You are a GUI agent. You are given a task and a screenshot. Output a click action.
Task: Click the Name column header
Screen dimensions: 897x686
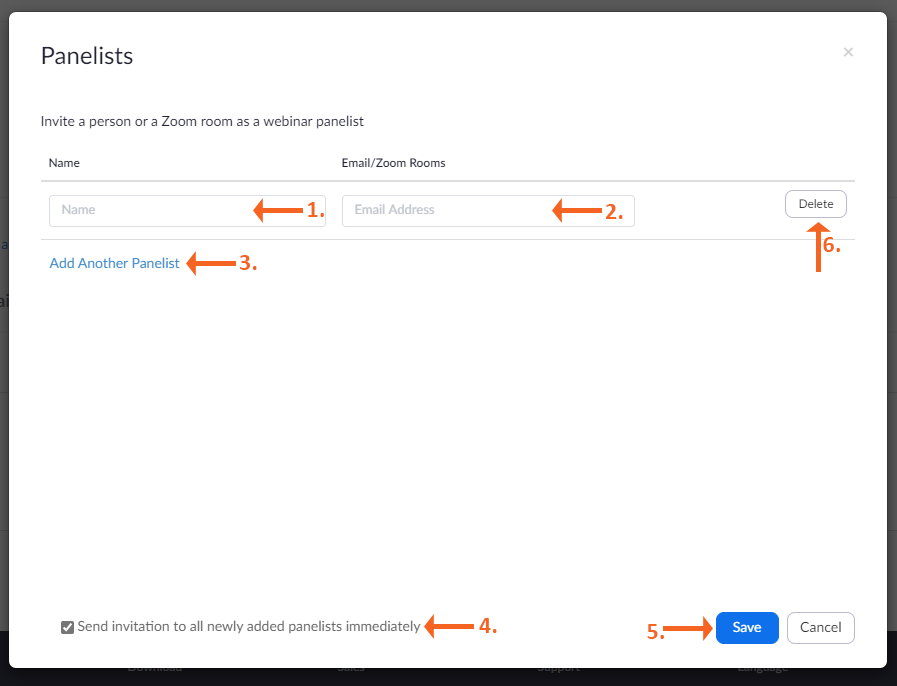(x=64, y=163)
